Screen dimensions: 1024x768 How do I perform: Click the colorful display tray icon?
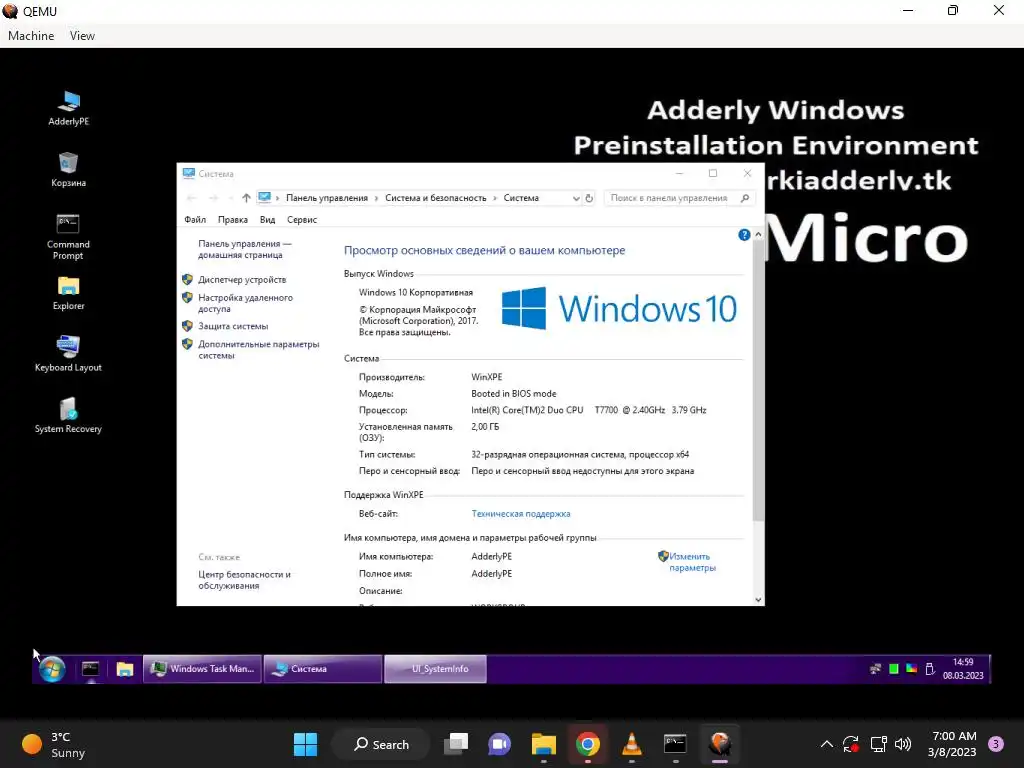[x=911, y=669]
